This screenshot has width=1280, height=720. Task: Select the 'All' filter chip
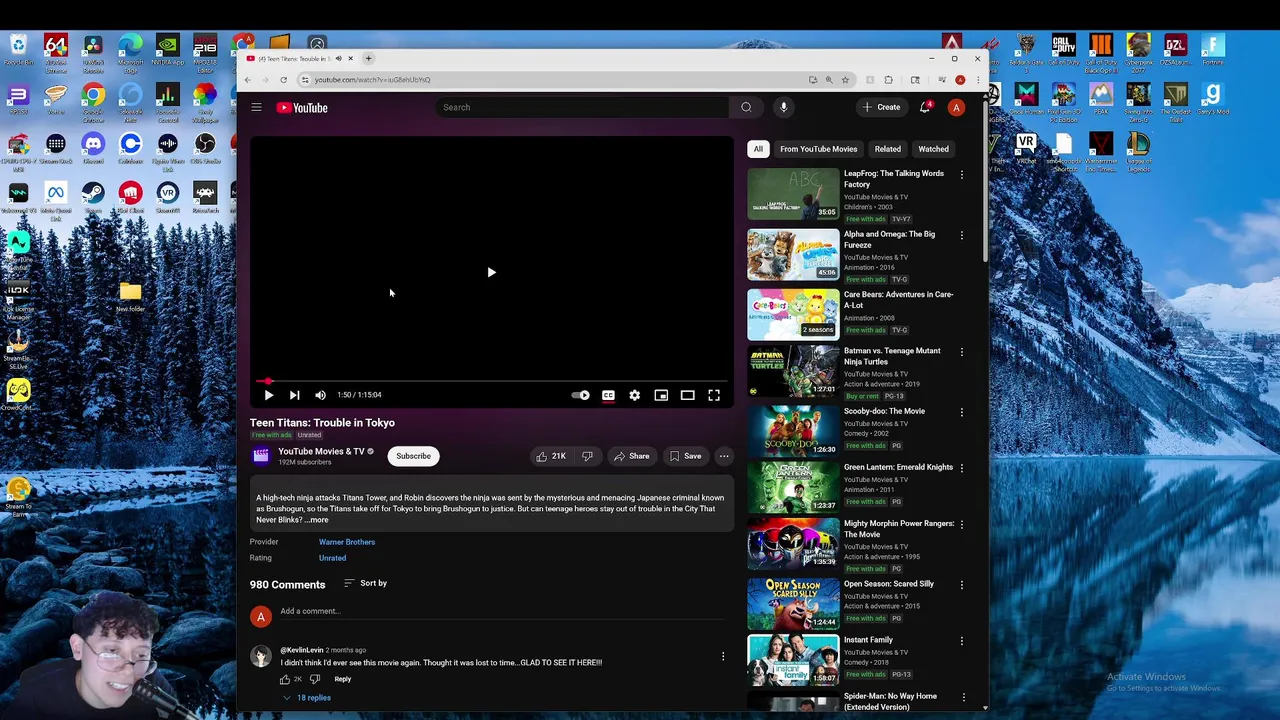coord(758,149)
